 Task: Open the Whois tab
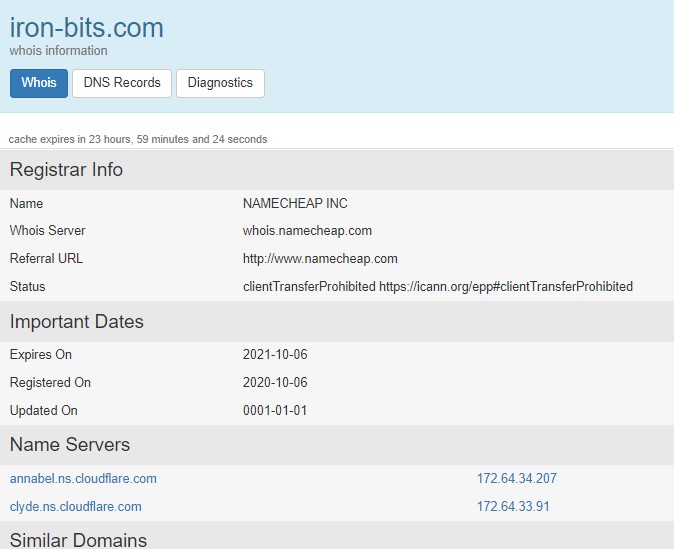tap(39, 83)
